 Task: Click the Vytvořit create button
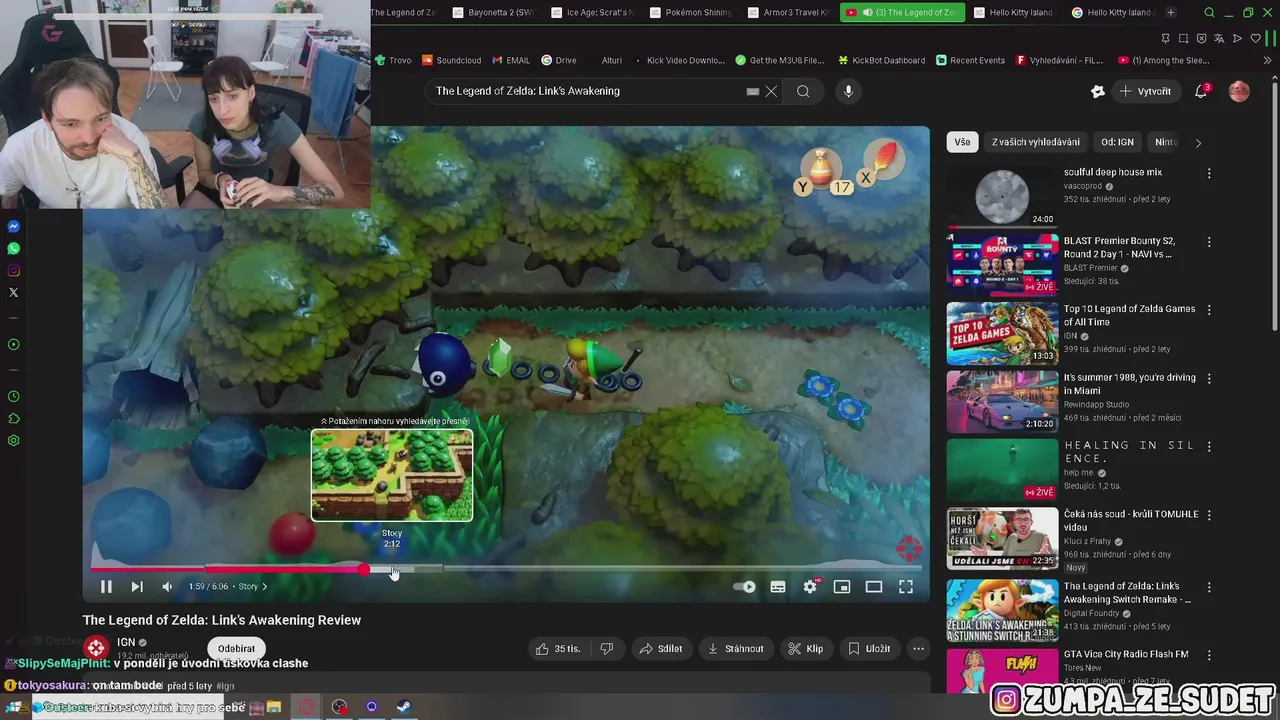[x=1145, y=91]
